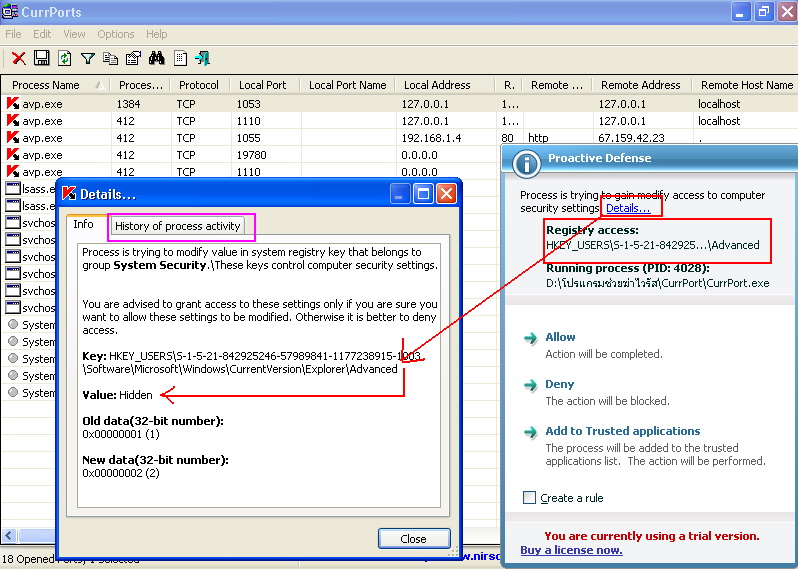798x569 pixels.
Task: Choose Deny to block the action
Action: coord(559,384)
